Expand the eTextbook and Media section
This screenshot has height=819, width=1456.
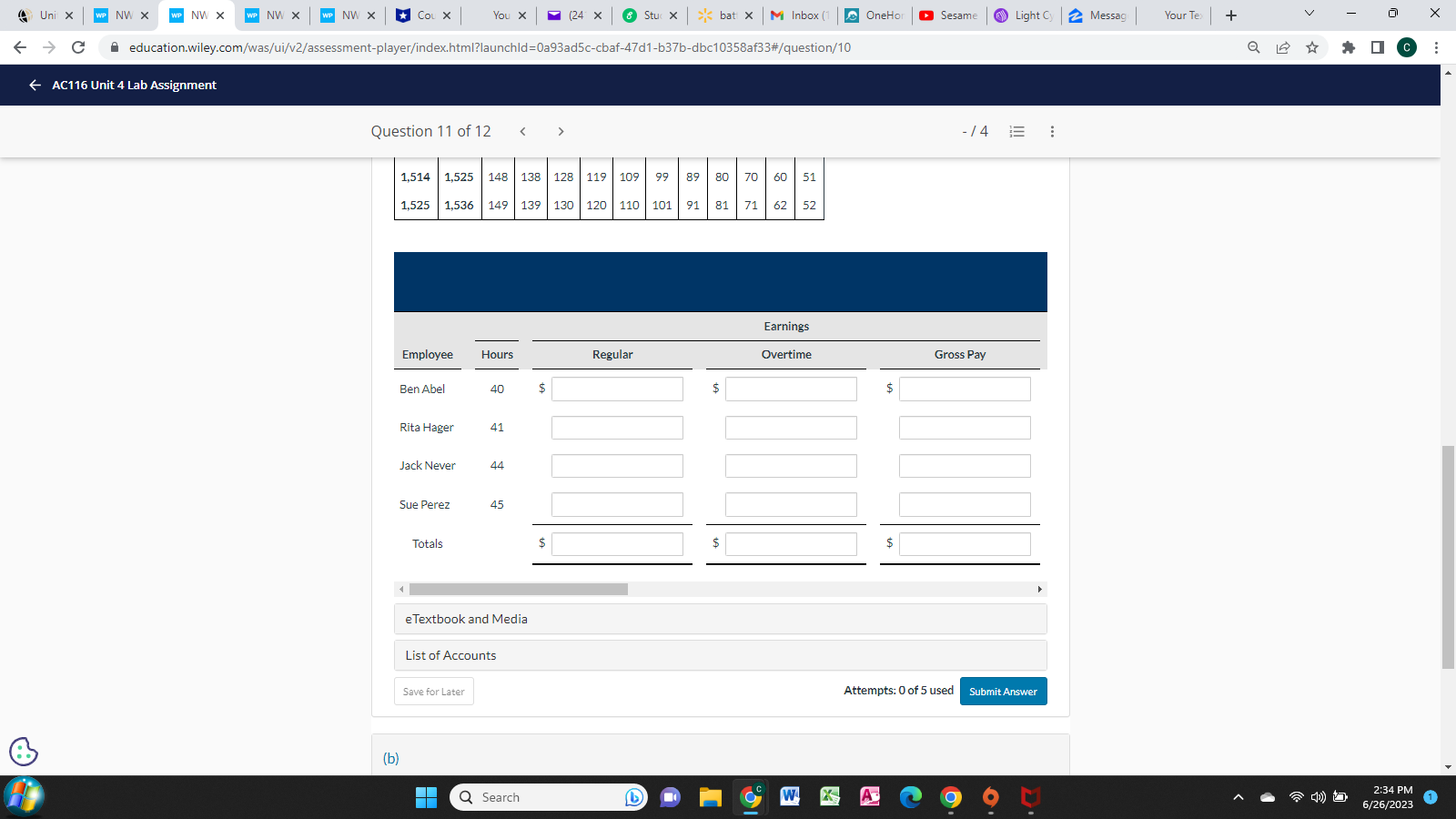tap(720, 619)
